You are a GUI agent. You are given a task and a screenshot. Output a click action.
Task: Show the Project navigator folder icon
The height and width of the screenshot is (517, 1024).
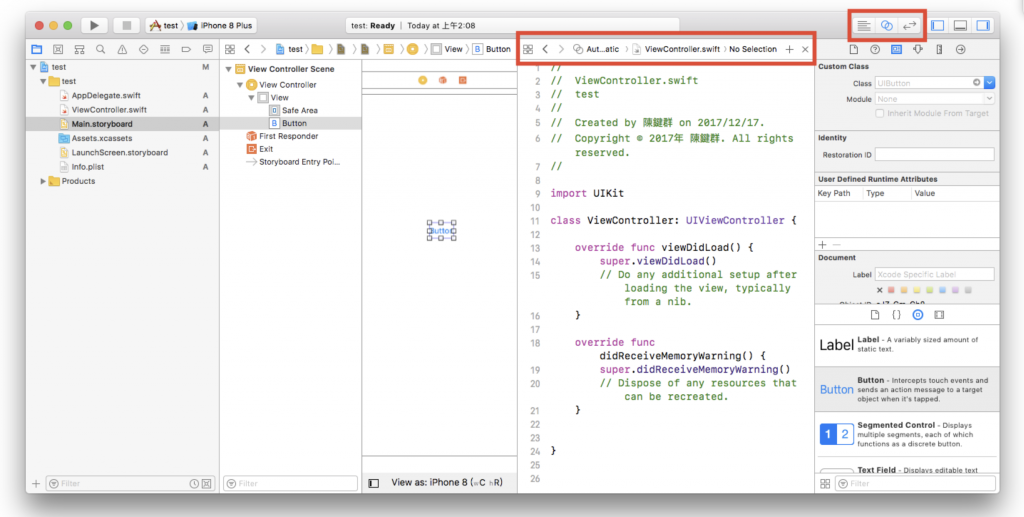[37, 49]
